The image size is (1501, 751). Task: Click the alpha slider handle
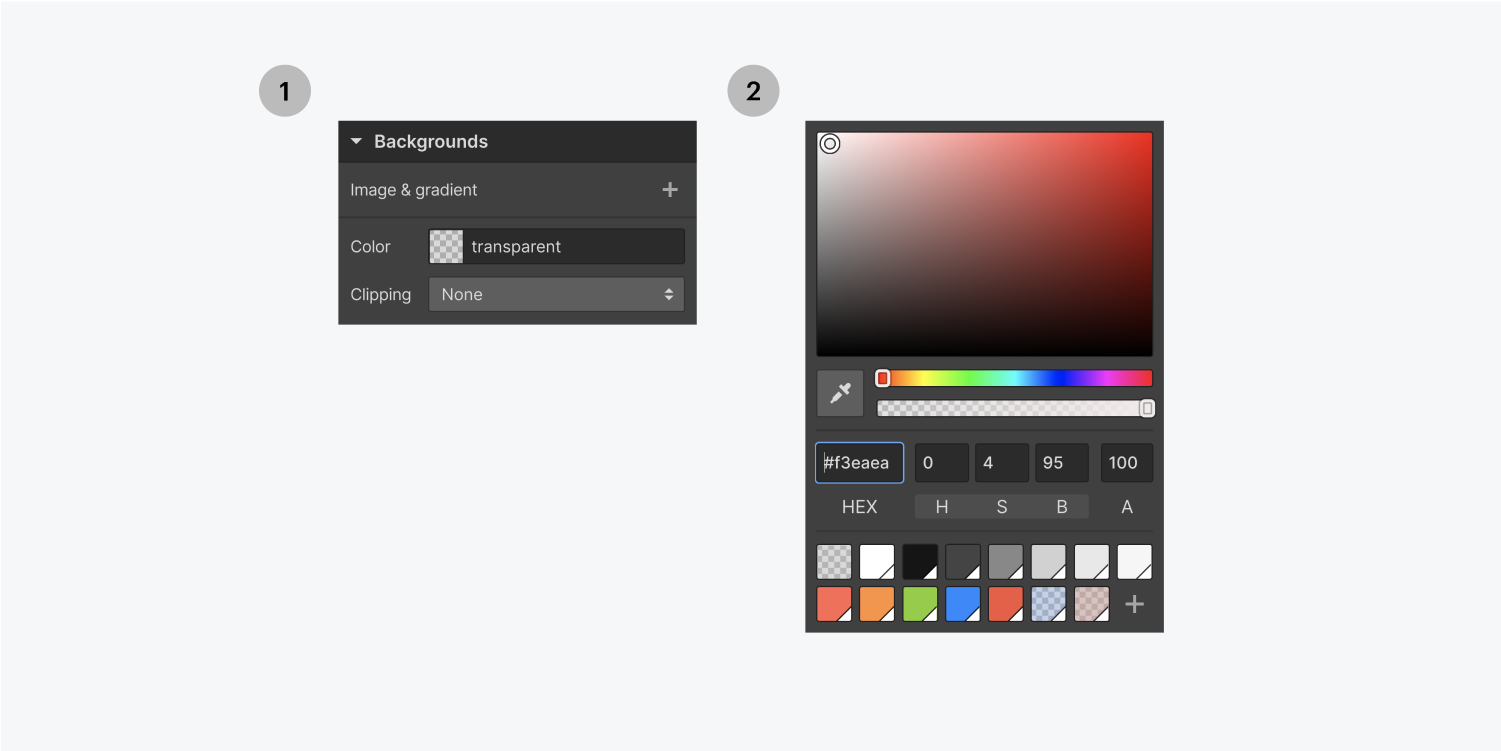click(x=1146, y=408)
